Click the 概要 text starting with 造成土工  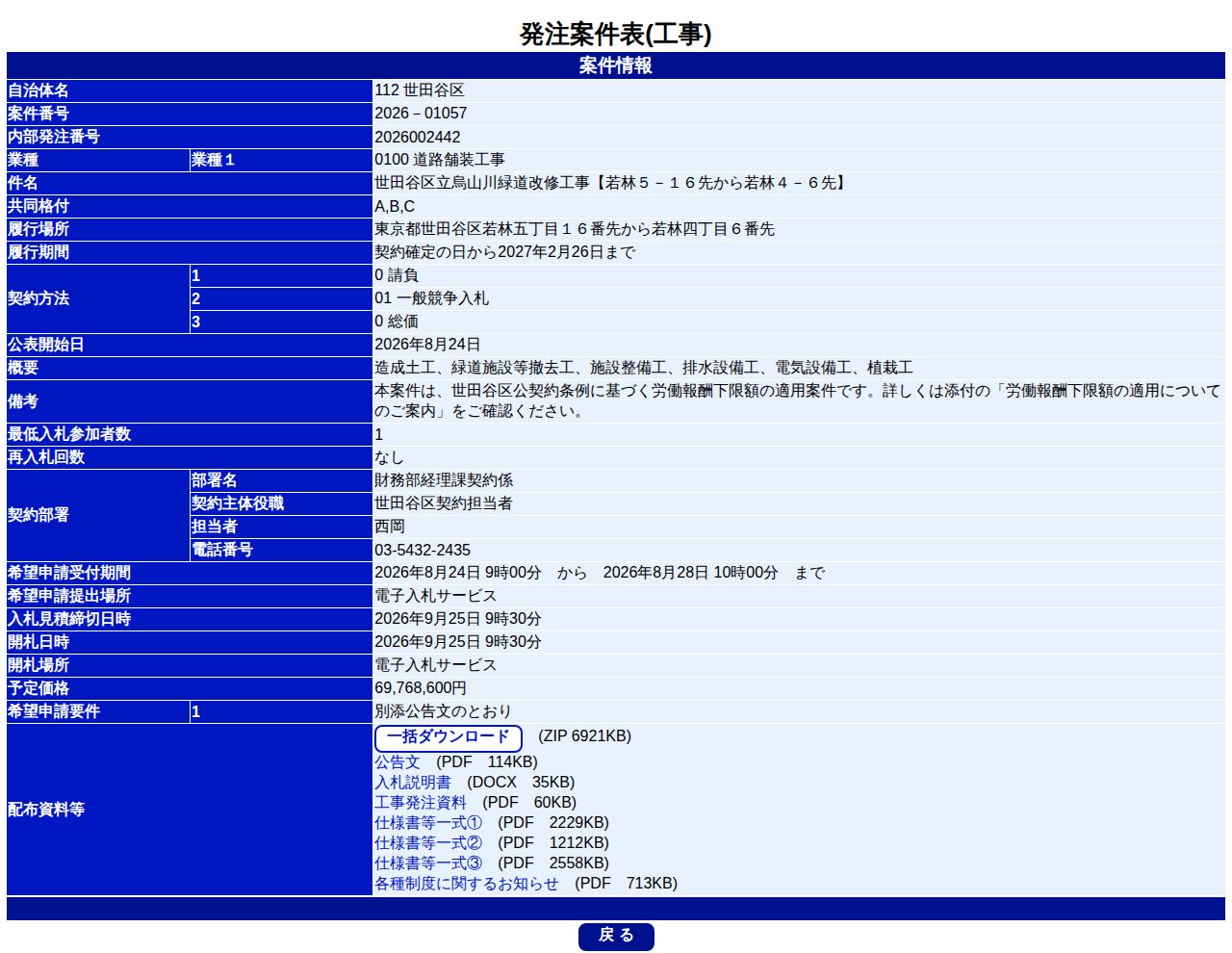click(644, 368)
